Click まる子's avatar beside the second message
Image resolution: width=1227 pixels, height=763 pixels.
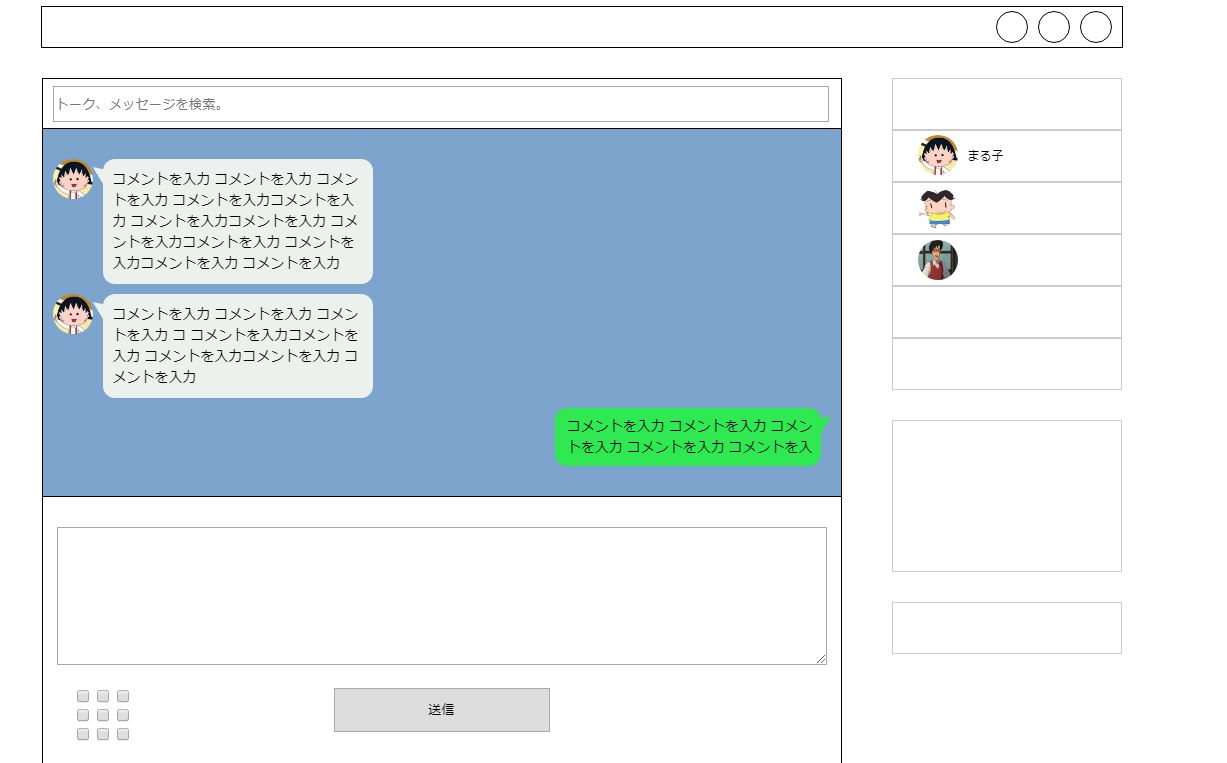[x=72, y=315]
